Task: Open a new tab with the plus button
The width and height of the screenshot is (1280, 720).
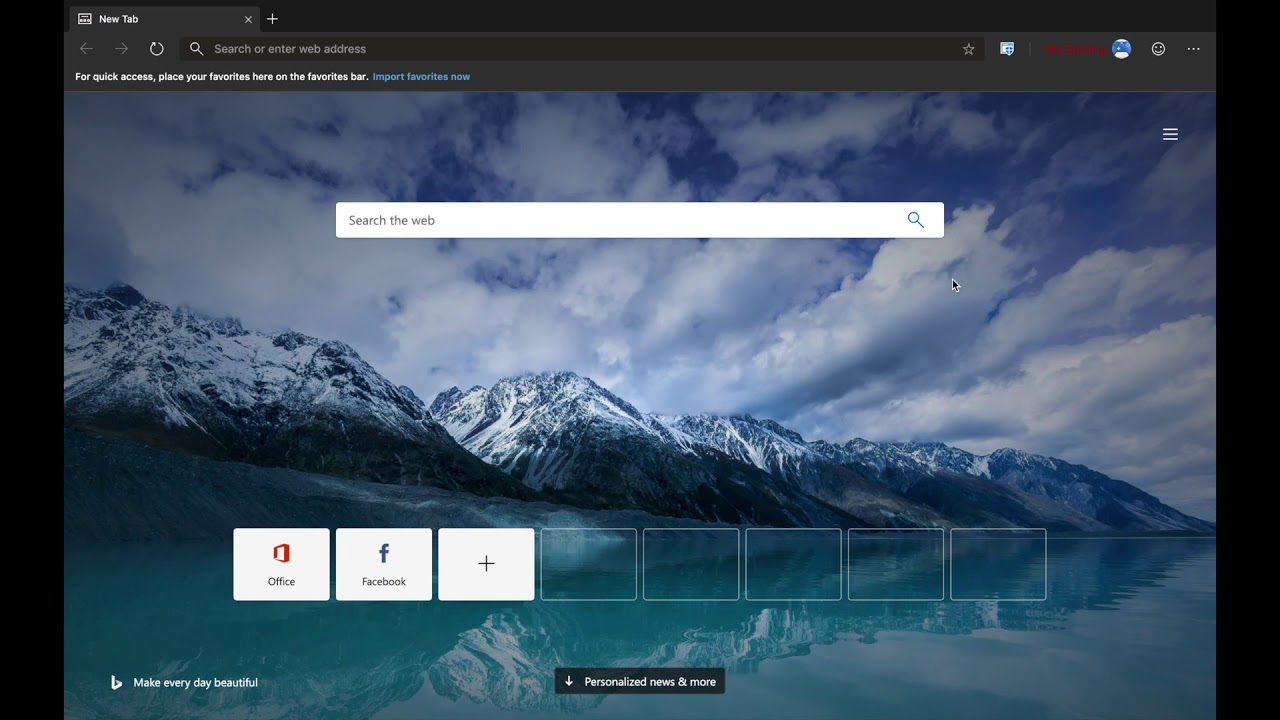Action: (x=272, y=19)
